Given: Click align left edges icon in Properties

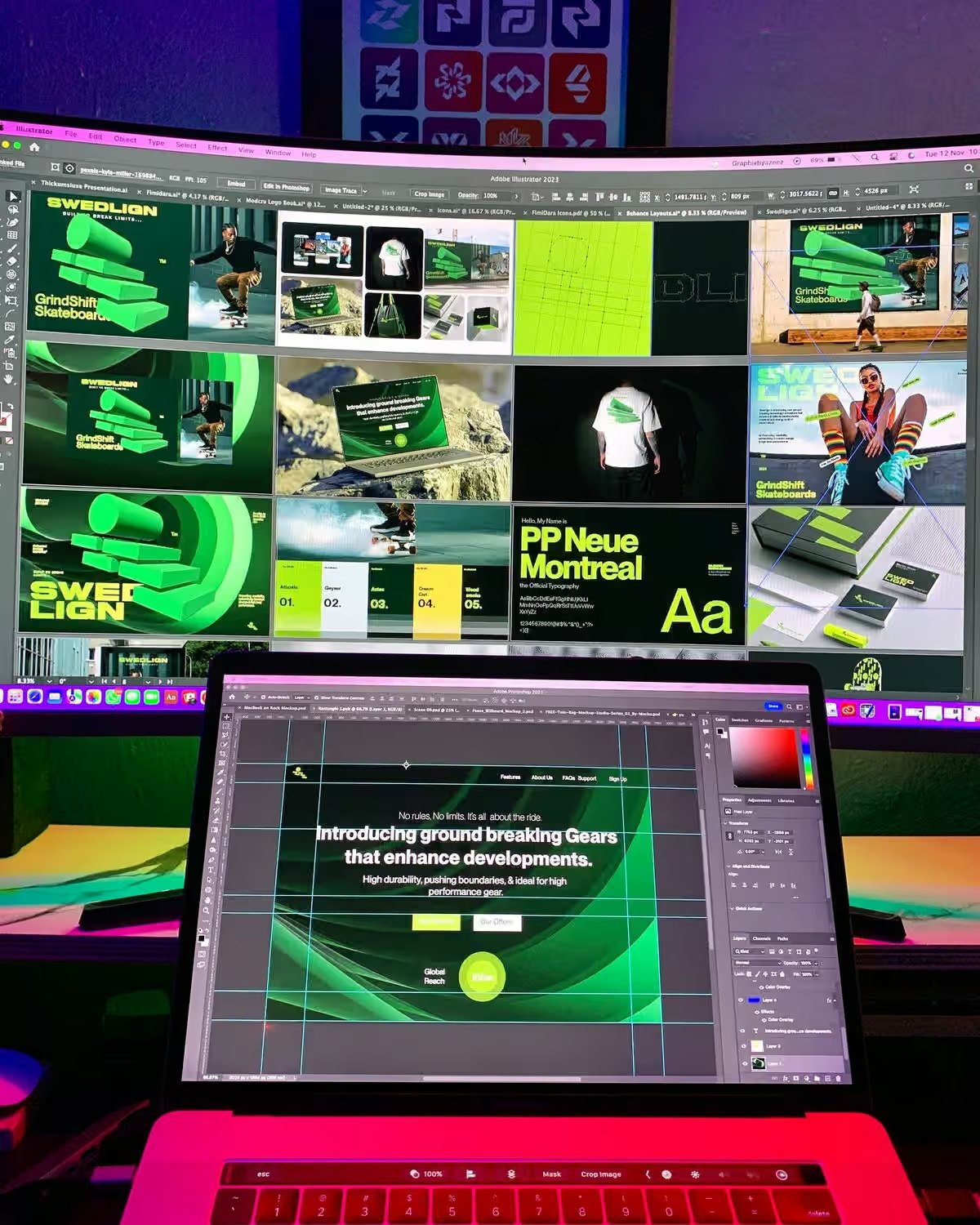Looking at the screenshot, I should [734, 885].
